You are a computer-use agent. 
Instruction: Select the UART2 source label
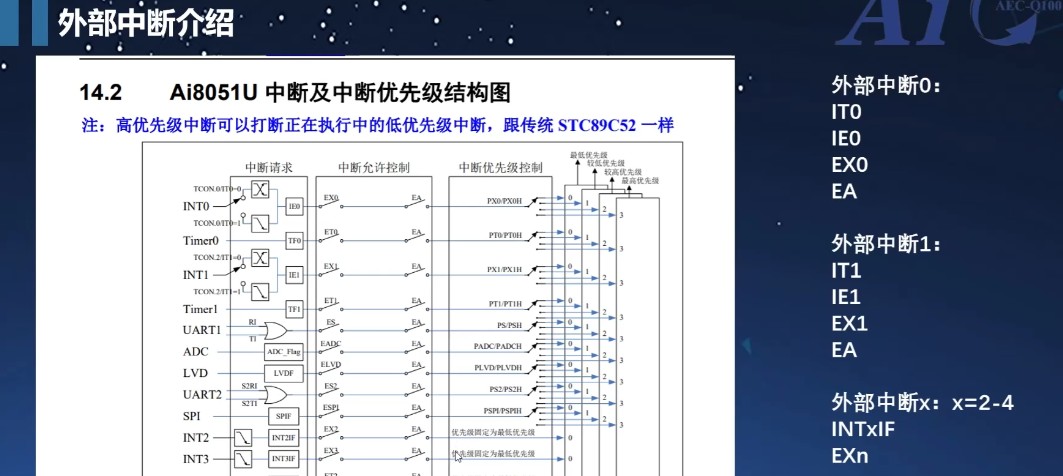tap(202, 395)
